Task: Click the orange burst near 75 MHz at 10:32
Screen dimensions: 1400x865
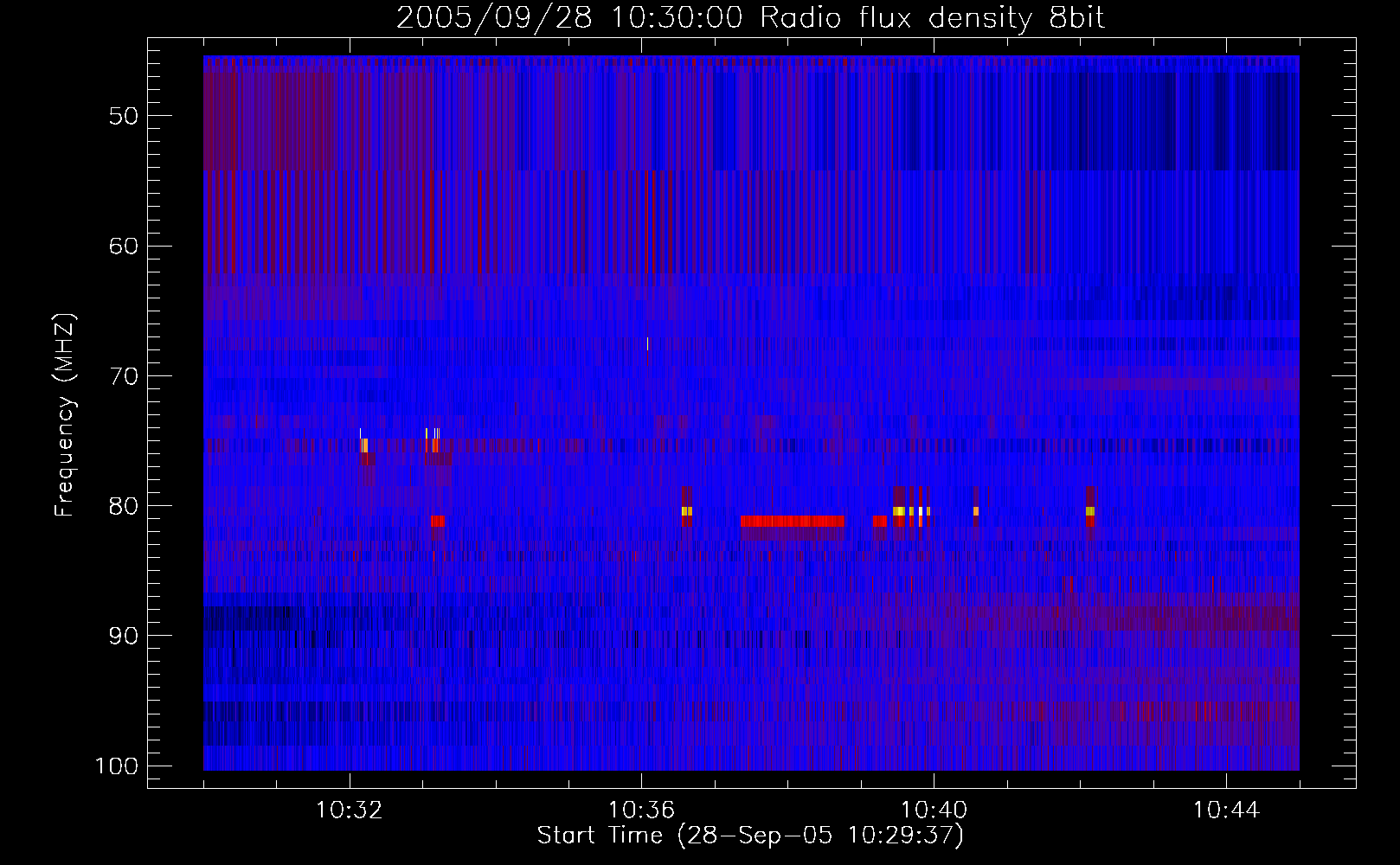Action: 364,445
